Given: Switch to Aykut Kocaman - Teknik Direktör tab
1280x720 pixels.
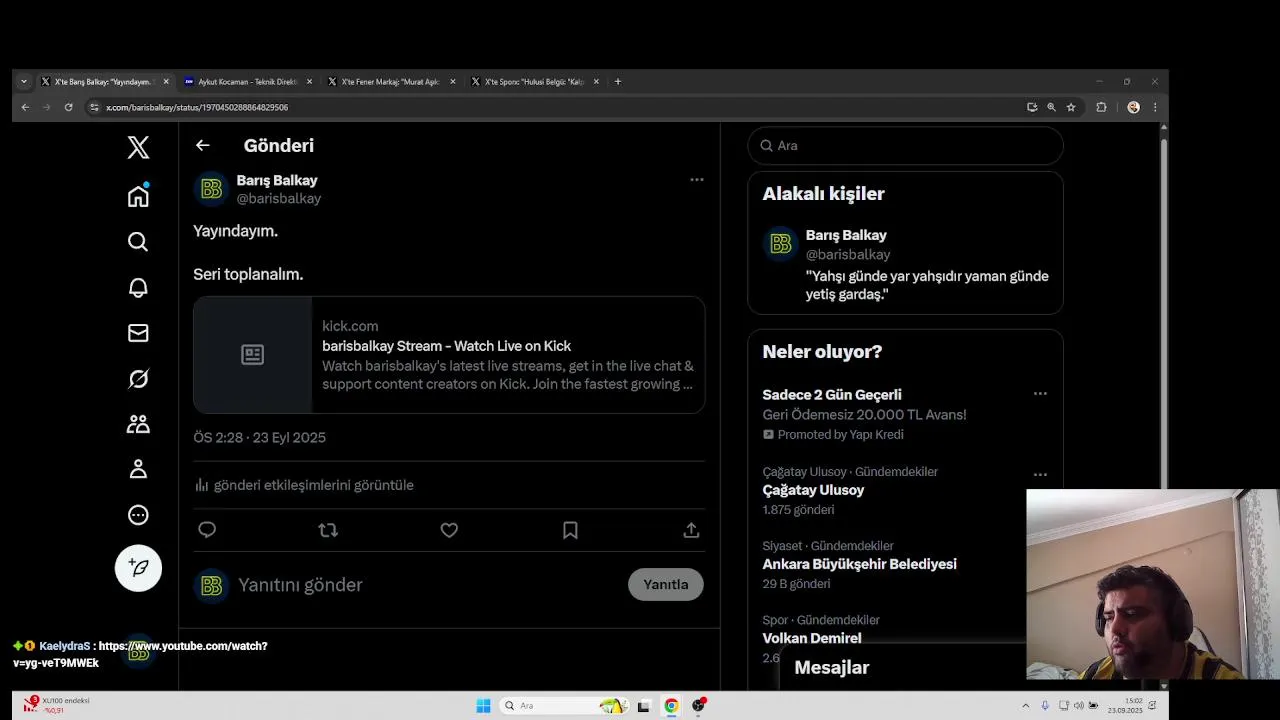Looking at the screenshot, I should (247, 82).
